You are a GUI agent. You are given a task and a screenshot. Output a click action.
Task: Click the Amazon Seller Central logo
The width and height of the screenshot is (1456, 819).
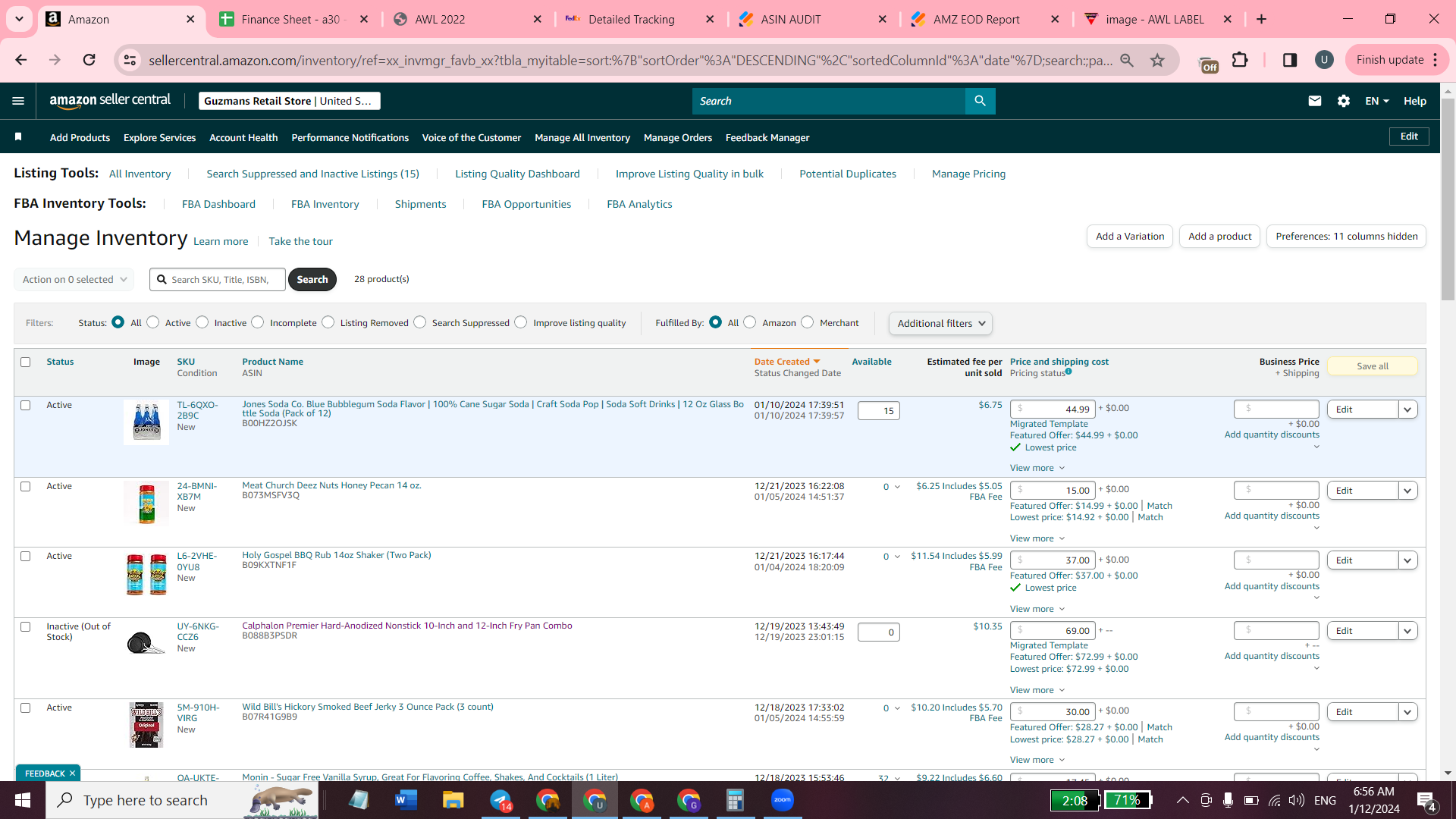[x=110, y=101]
